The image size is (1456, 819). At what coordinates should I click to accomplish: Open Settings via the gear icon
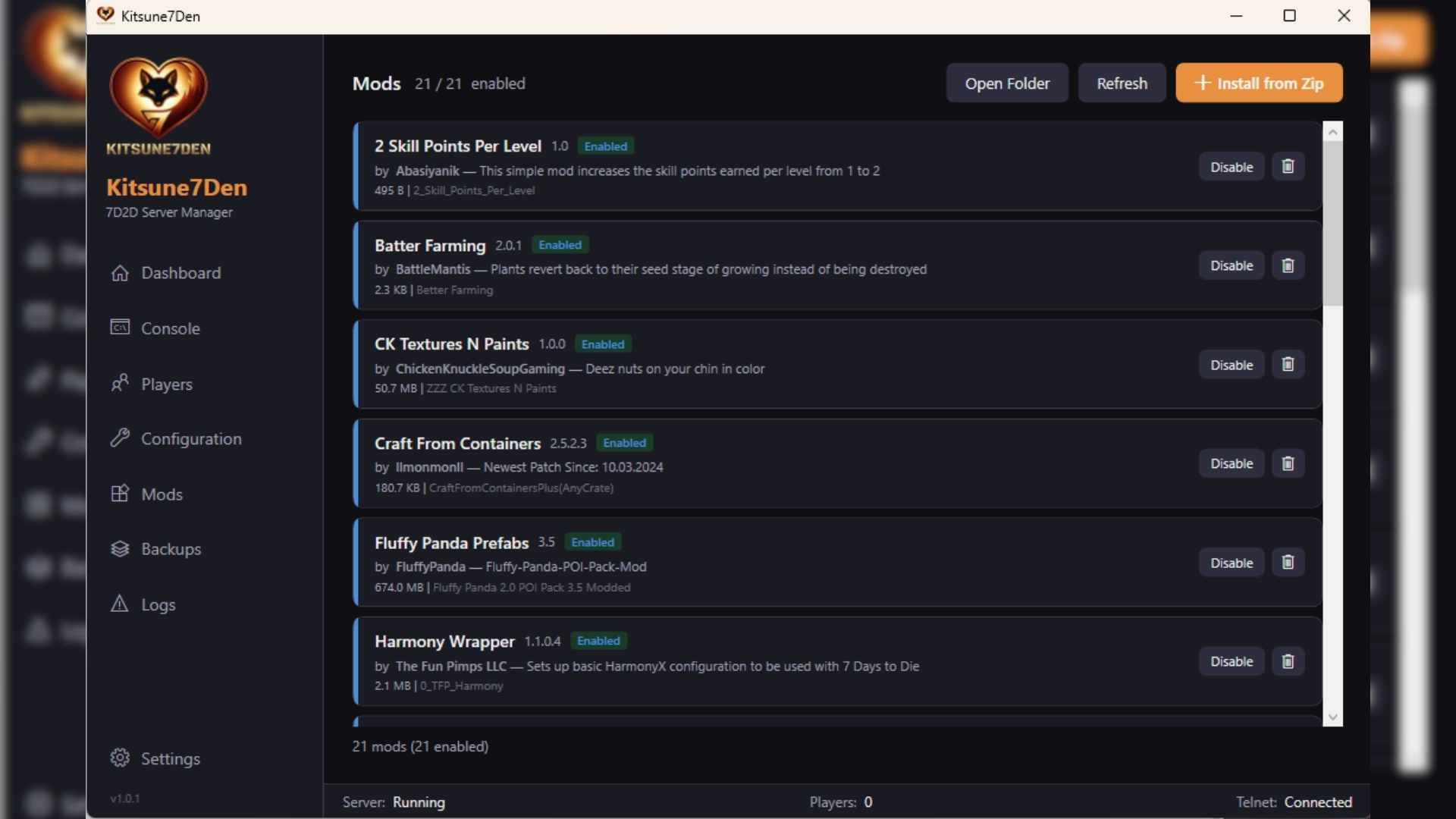[x=120, y=758]
